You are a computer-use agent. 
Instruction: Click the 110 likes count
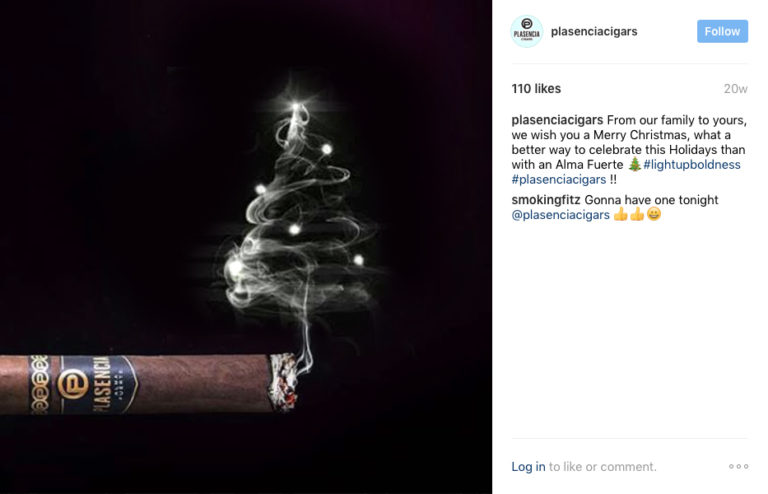point(536,89)
